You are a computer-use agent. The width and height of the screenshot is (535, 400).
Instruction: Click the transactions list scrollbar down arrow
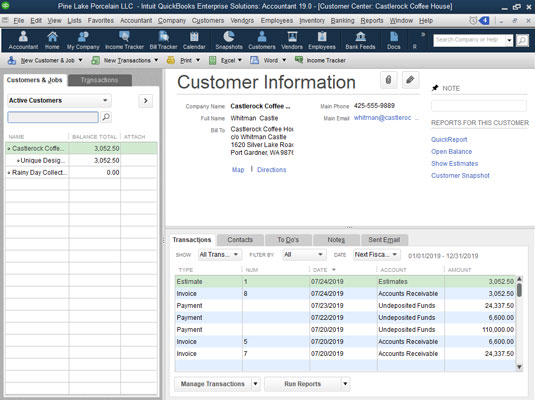click(519, 367)
